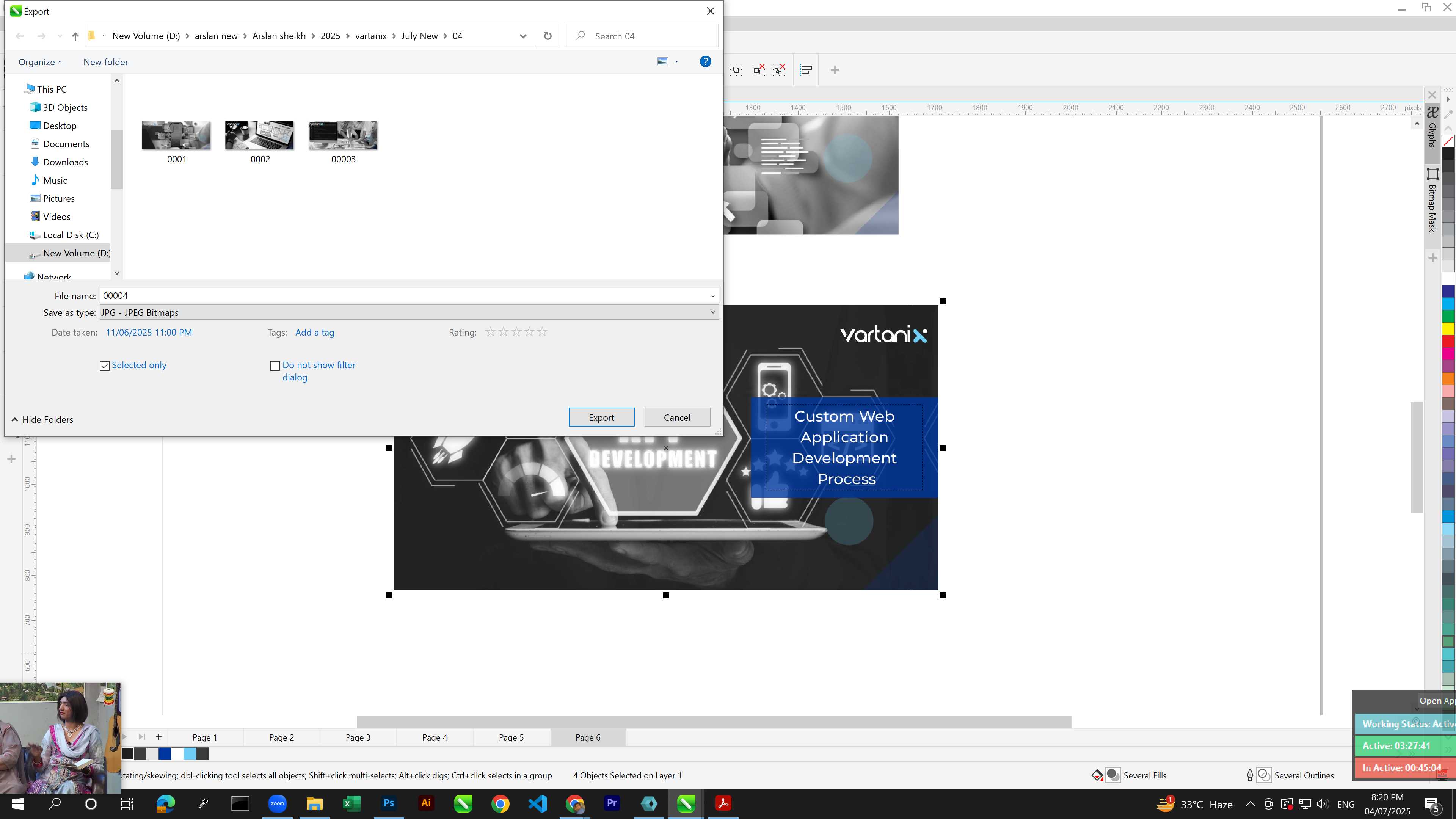1456x819 pixels.
Task: Expand the address bar path dropdown
Action: (x=523, y=36)
